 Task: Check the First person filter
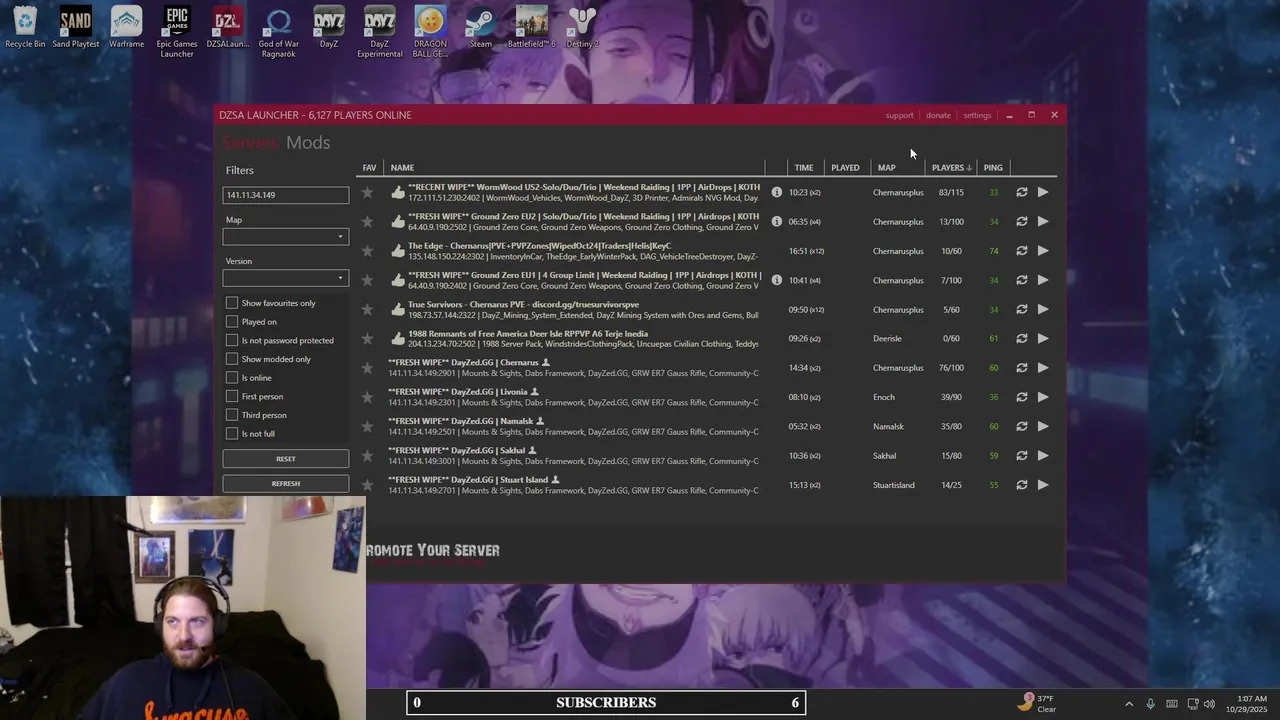(232, 396)
